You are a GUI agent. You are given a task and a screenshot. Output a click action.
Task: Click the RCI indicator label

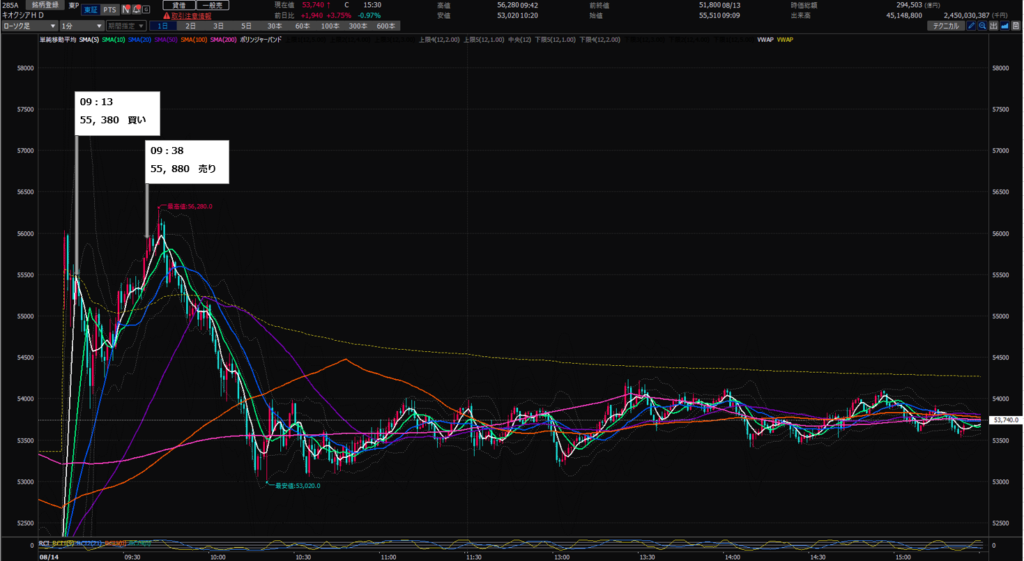[44, 543]
